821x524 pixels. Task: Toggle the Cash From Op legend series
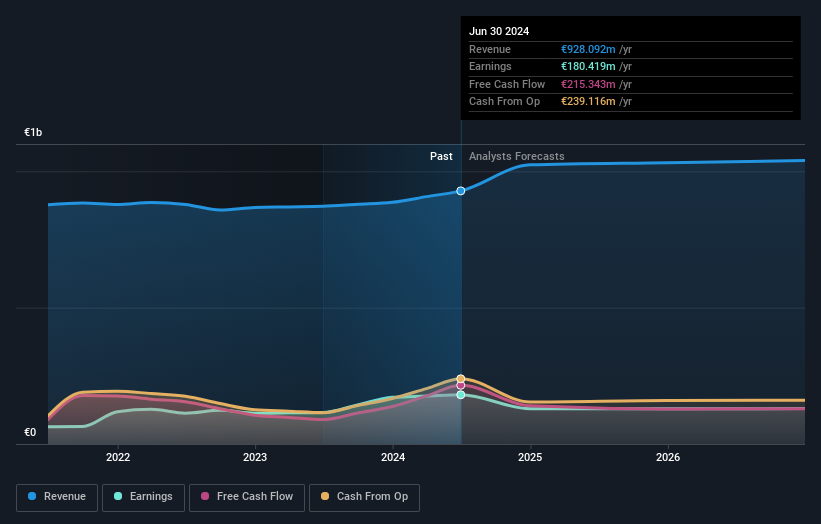364,497
